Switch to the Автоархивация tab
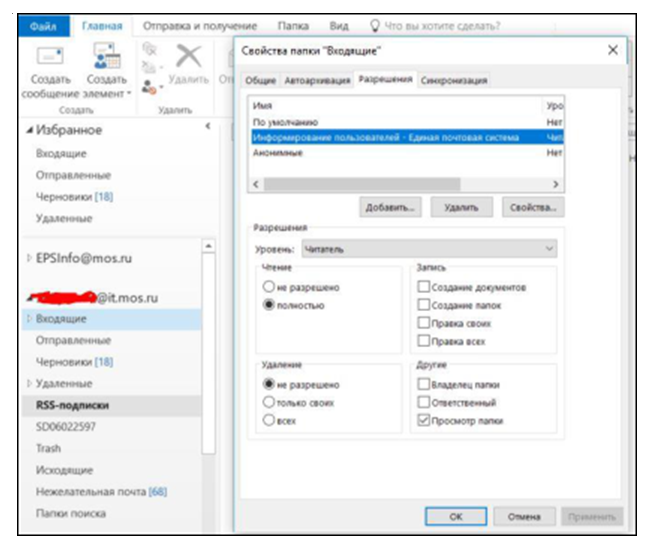Image resolution: width=646 pixels, height=543 pixels. click(317, 80)
